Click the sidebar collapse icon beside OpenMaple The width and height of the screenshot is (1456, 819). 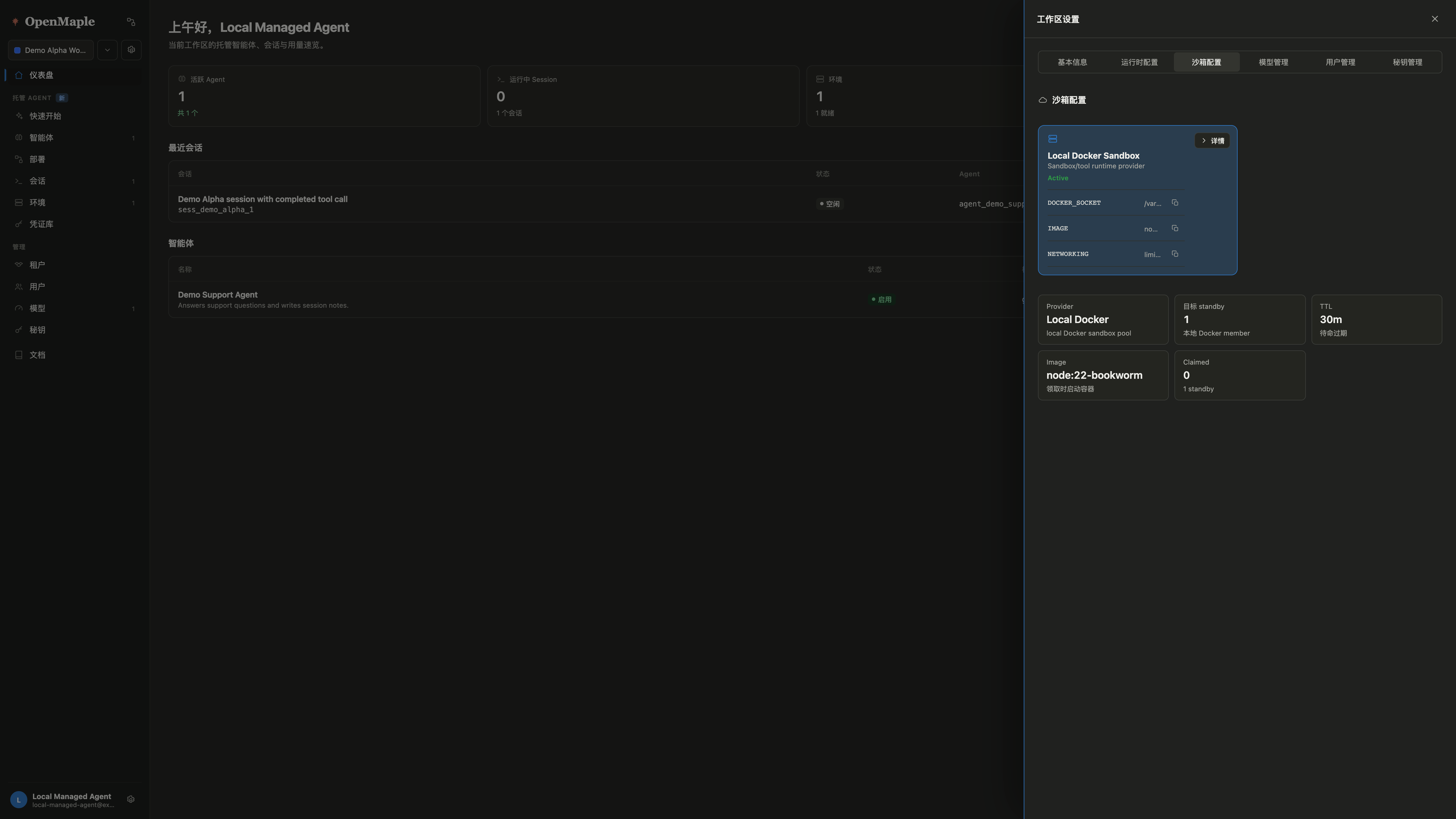131,22
